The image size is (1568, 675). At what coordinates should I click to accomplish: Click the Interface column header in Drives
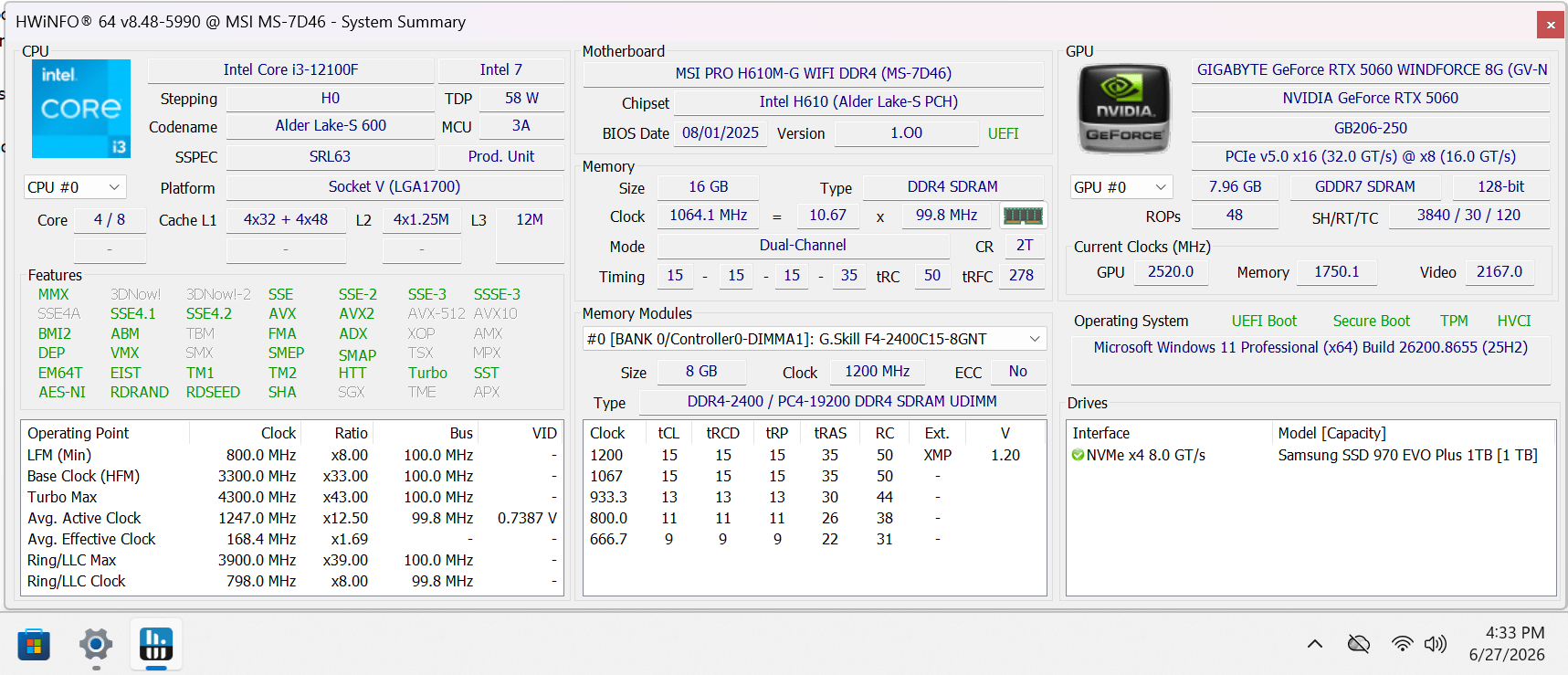click(1171, 433)
